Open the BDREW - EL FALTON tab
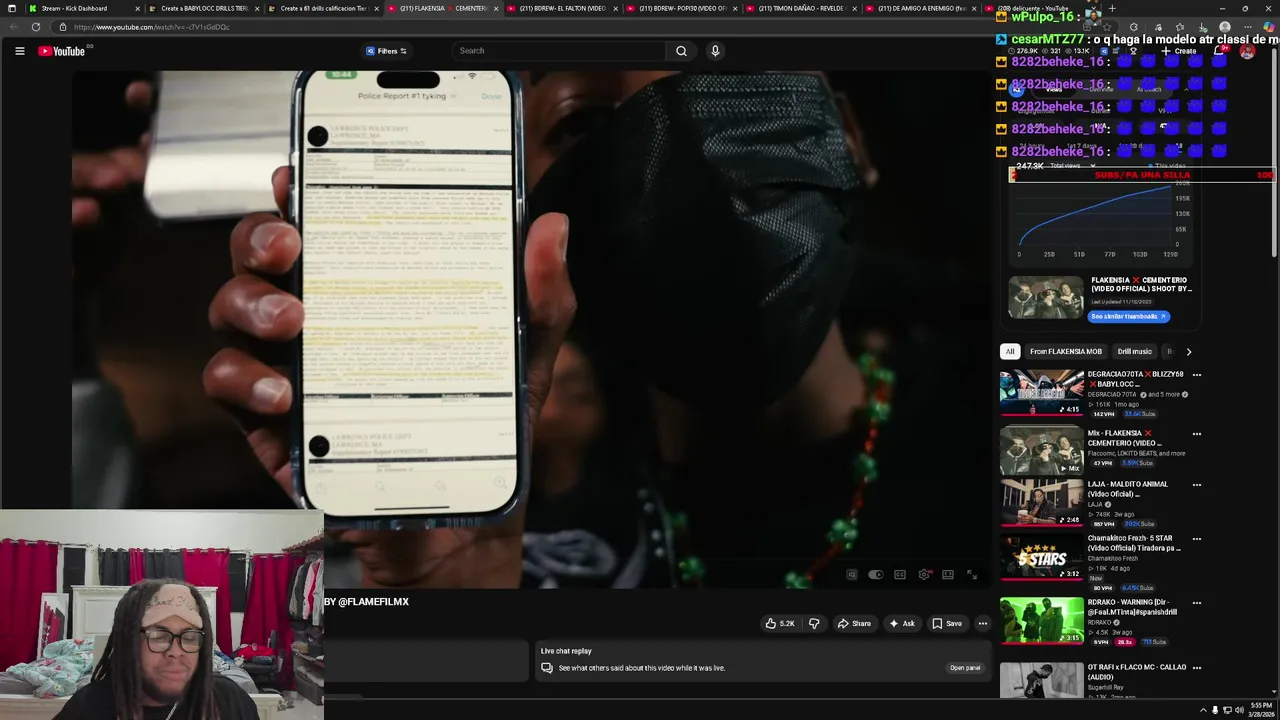Screen dimensions: 1280x720 (x=562, y=8)
